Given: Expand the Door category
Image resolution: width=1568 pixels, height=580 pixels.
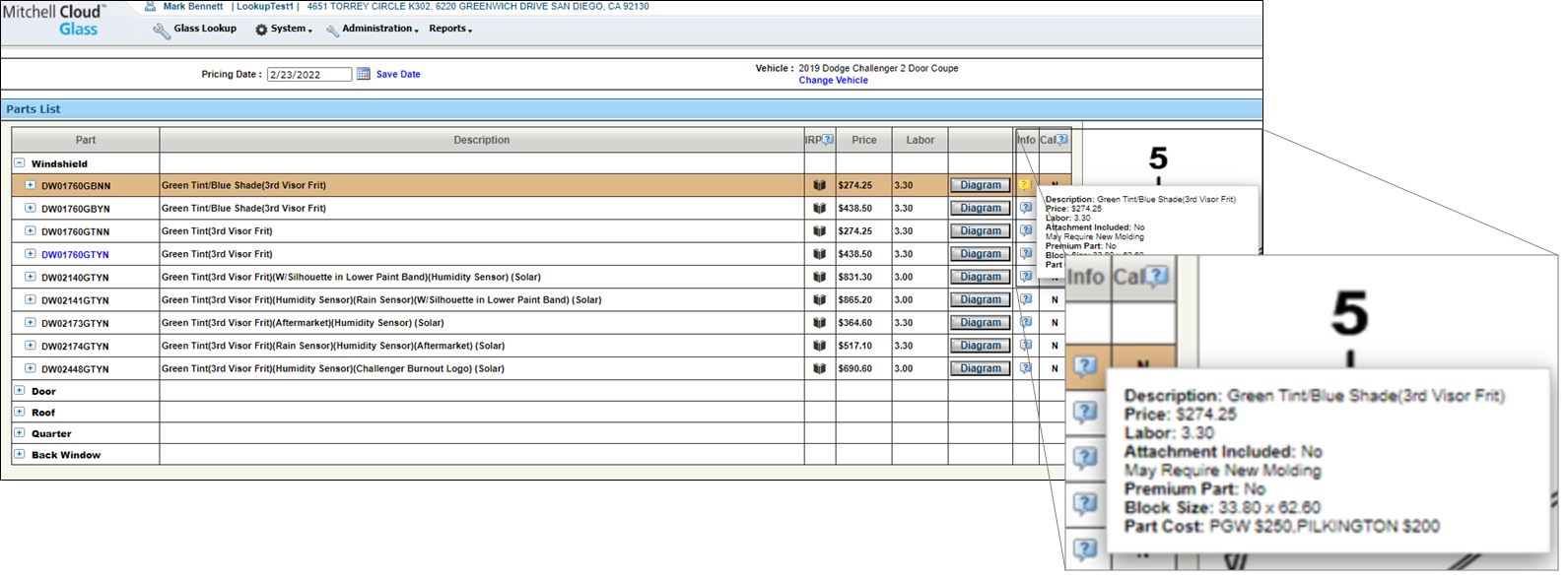Looking at the screenshot, I should point(19,390).
